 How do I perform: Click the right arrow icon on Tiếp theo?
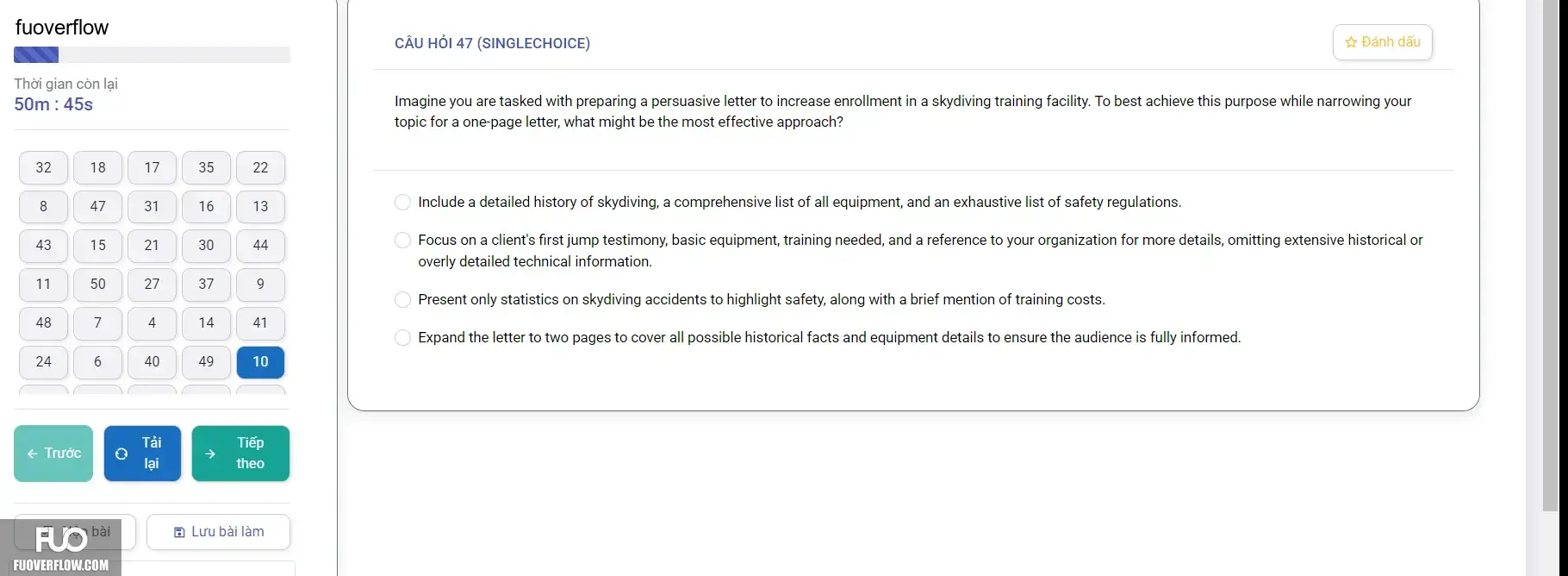coord(210,454)
